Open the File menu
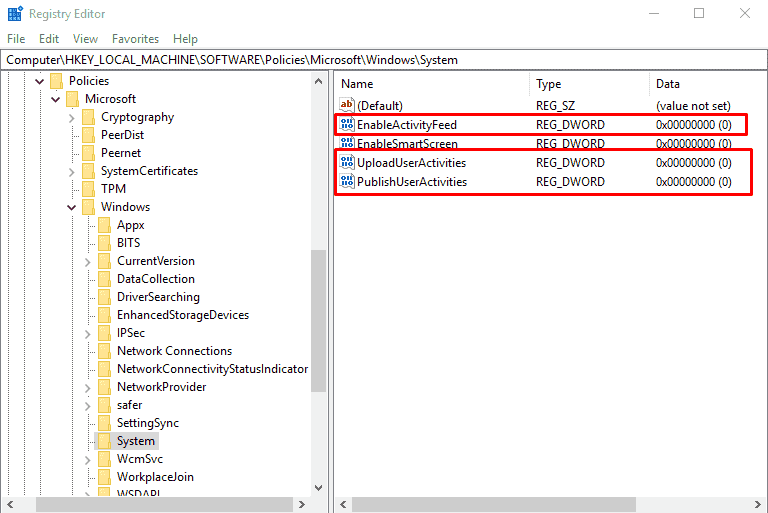 pyautogui.click(x=16, y=39)
